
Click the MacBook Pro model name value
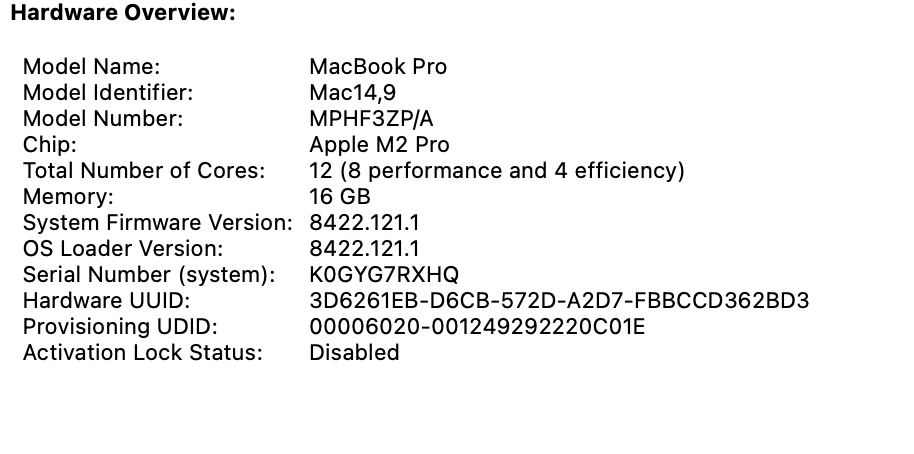pyautogui.click(x=378, y=67)
